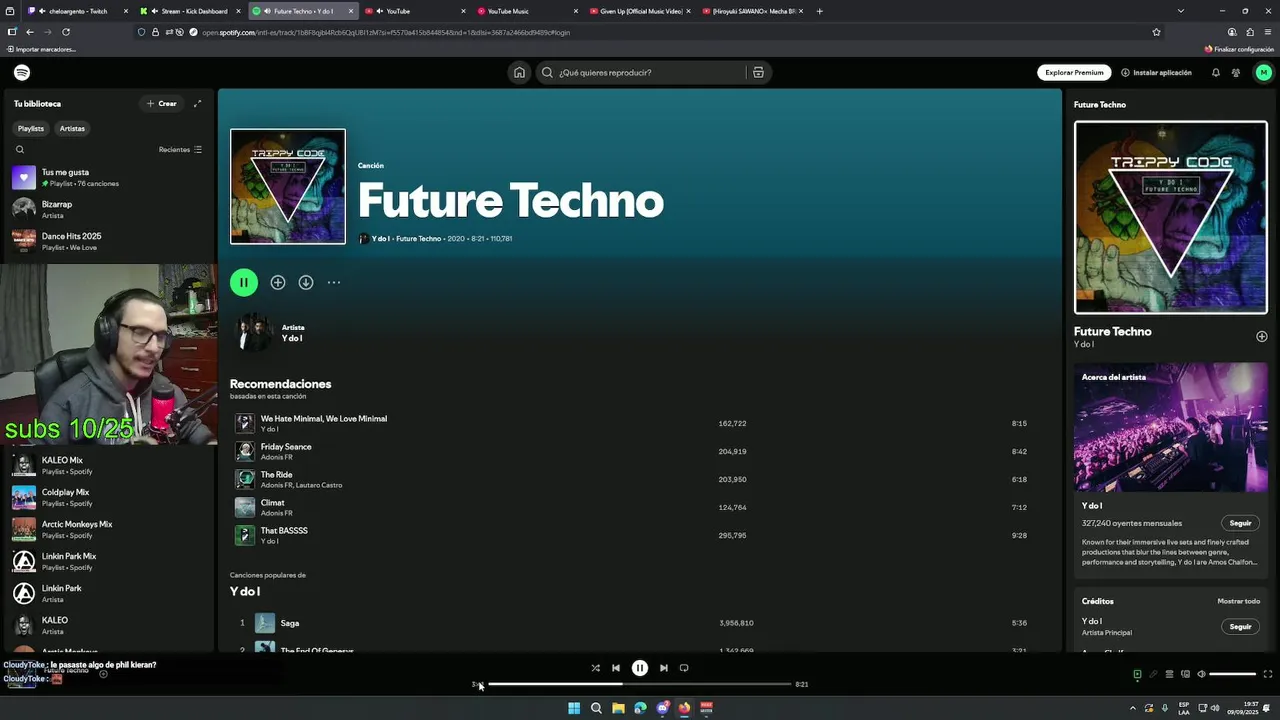Open connect to a device icon
This screenshot has height=720, width=1280.
point(1185,674)
